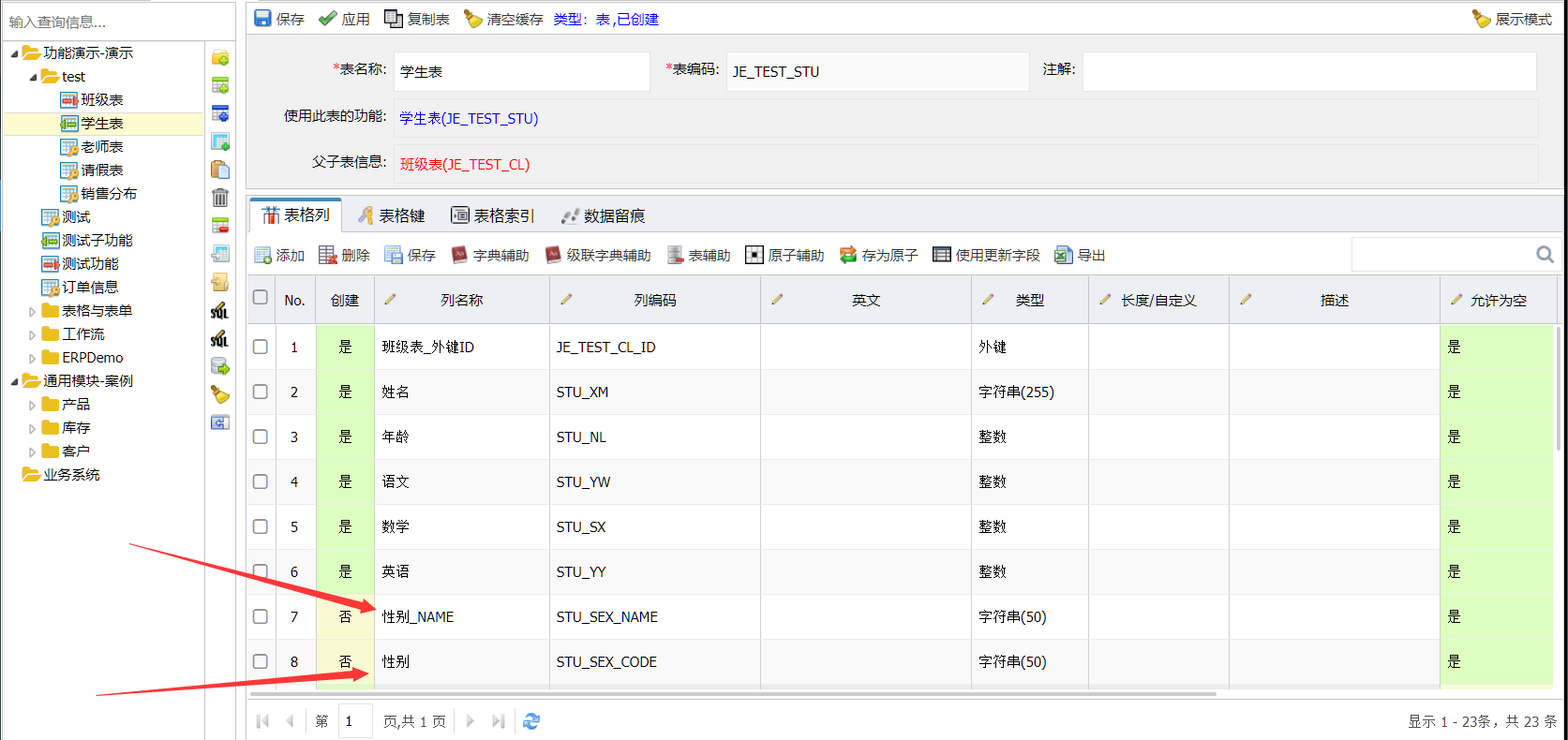Click the 删除 toolbar button
This screenshot has height=740, width=1568.
point(344,256)
